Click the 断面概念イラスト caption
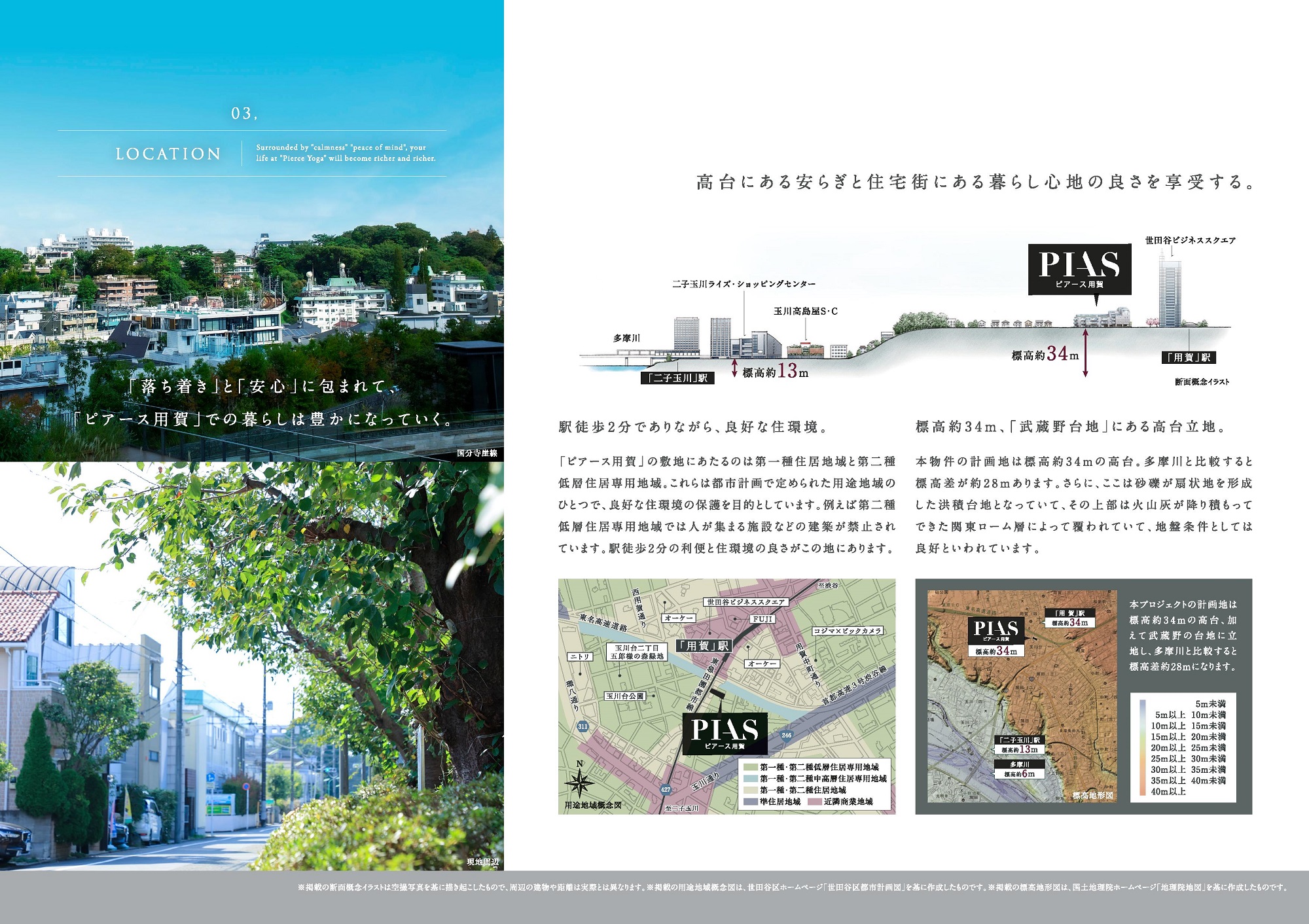This screenshot has height=924, width=1309. [x=1202, y=382]
